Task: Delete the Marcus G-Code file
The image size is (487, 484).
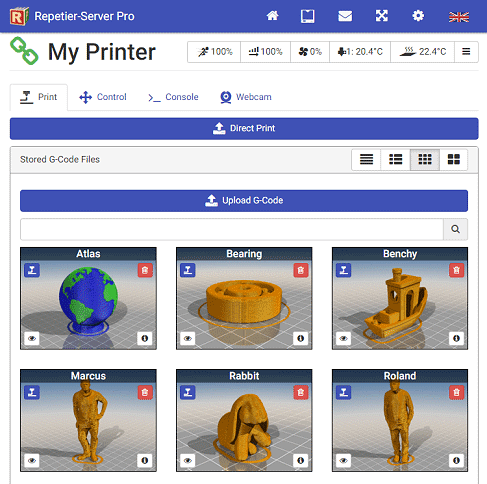Action: tap(145, 392)
